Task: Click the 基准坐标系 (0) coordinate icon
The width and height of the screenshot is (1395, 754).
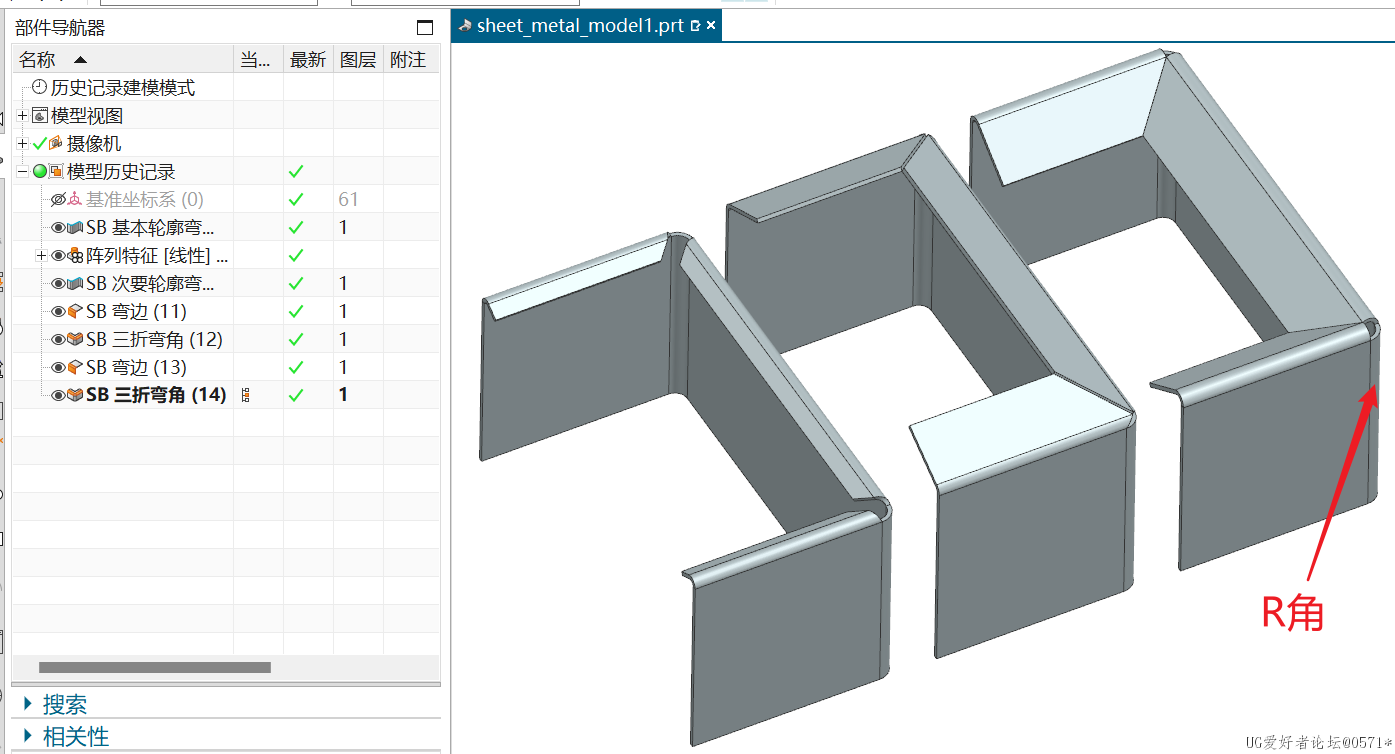Action: pyautogui.click(x=74, y=200)
